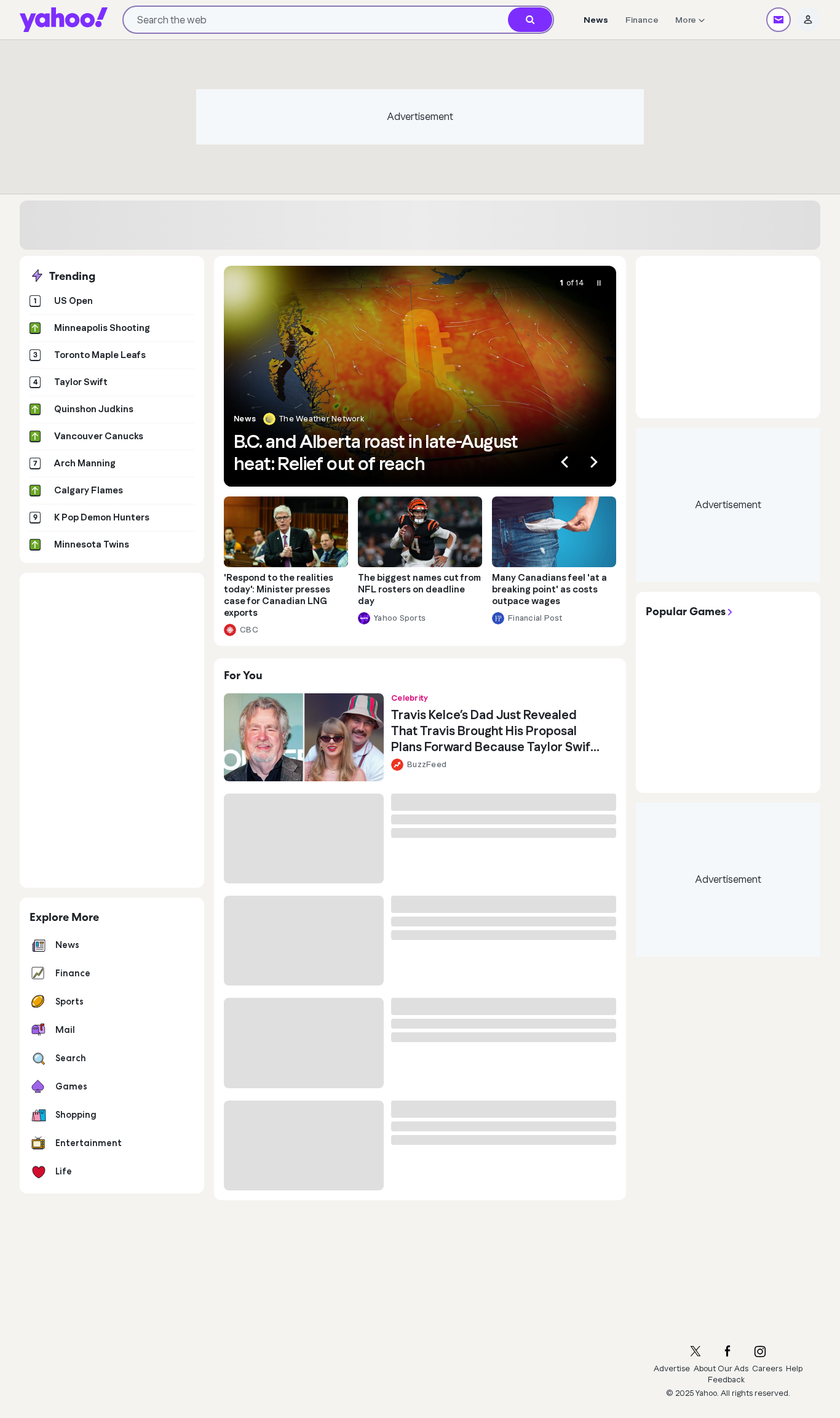The width and height of the screenshot is (840, 1418).
Task: Click the Financial Post source icon
Action: (x=498, y=618)
